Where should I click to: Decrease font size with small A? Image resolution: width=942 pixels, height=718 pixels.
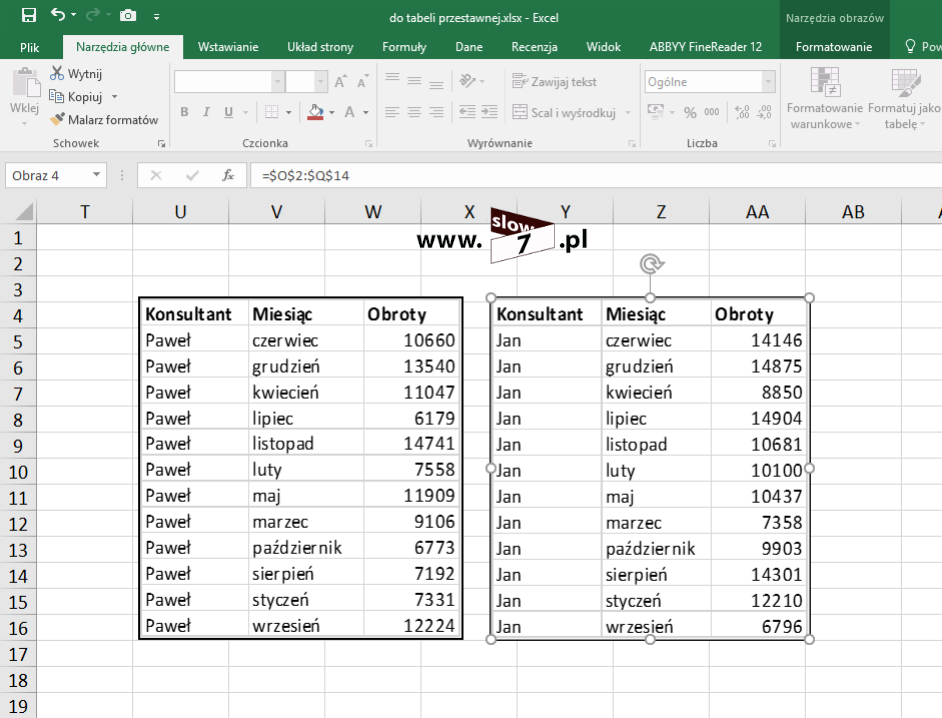[x=362, y=82]
